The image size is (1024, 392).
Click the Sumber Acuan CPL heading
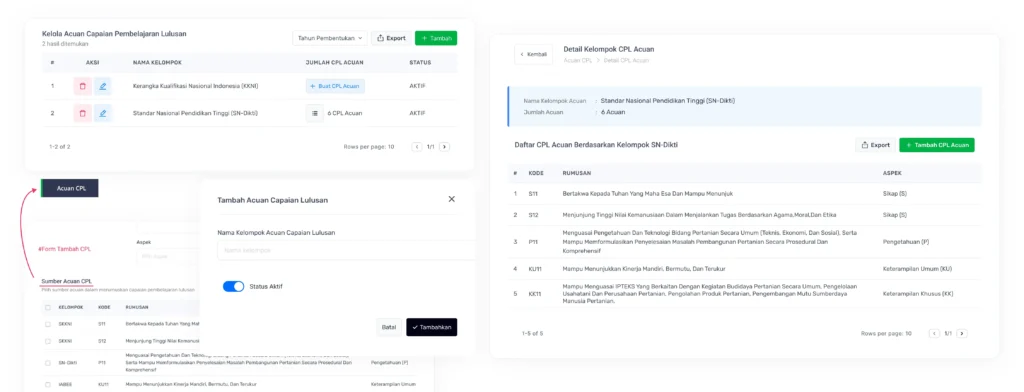pyautogui.click(x=67, y=281)
